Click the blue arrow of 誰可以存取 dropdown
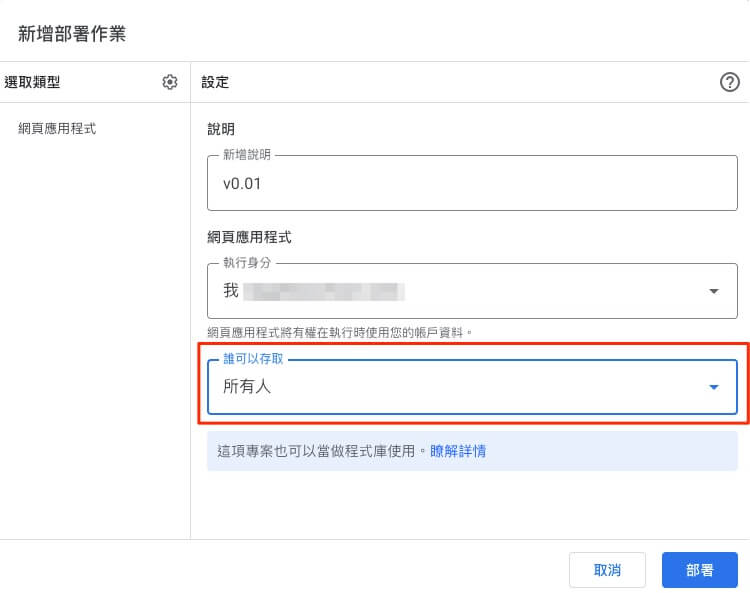Screen dimensions: 750x593 coord(714,387)
